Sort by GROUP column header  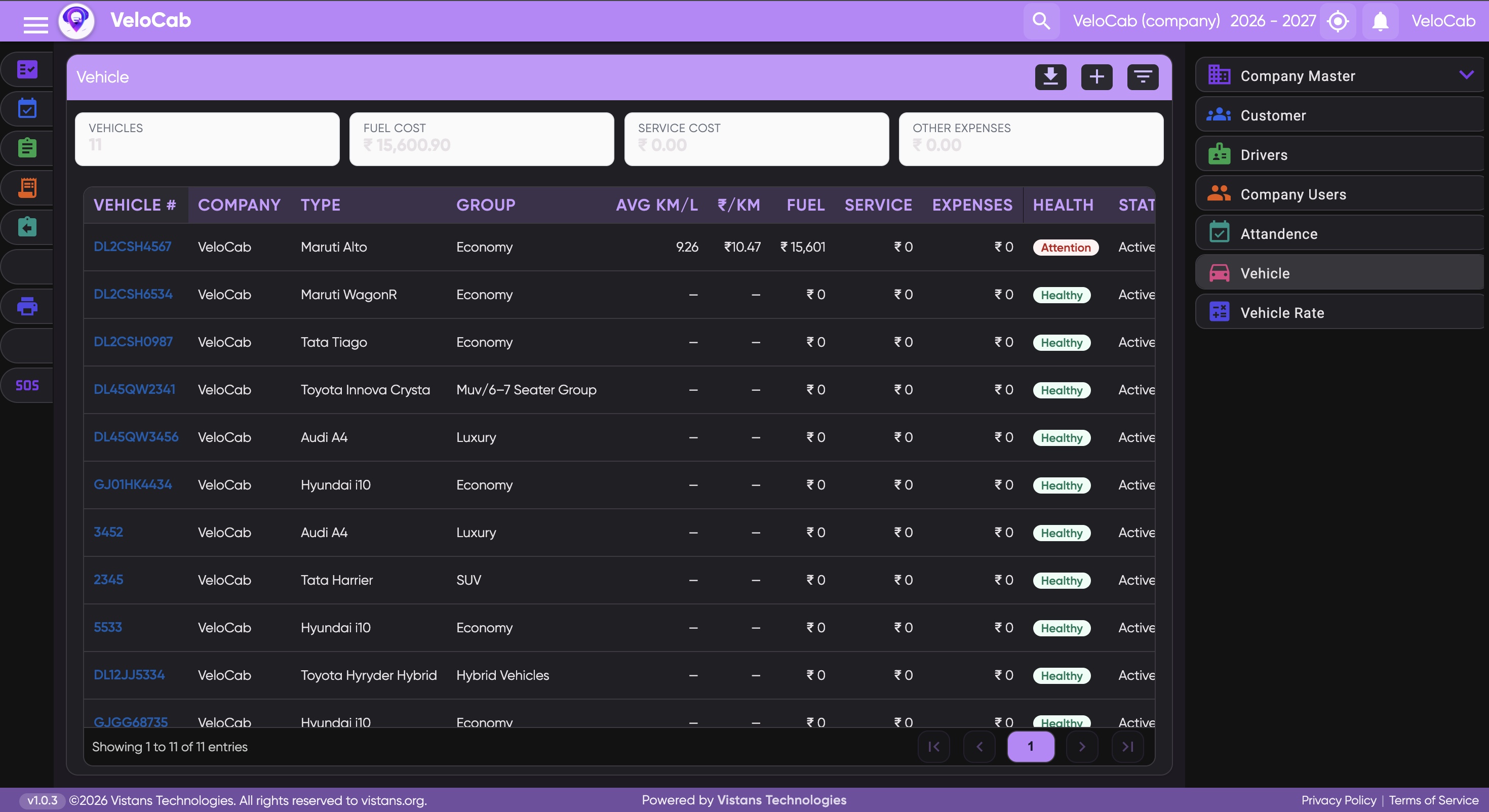tap(486, 205)
